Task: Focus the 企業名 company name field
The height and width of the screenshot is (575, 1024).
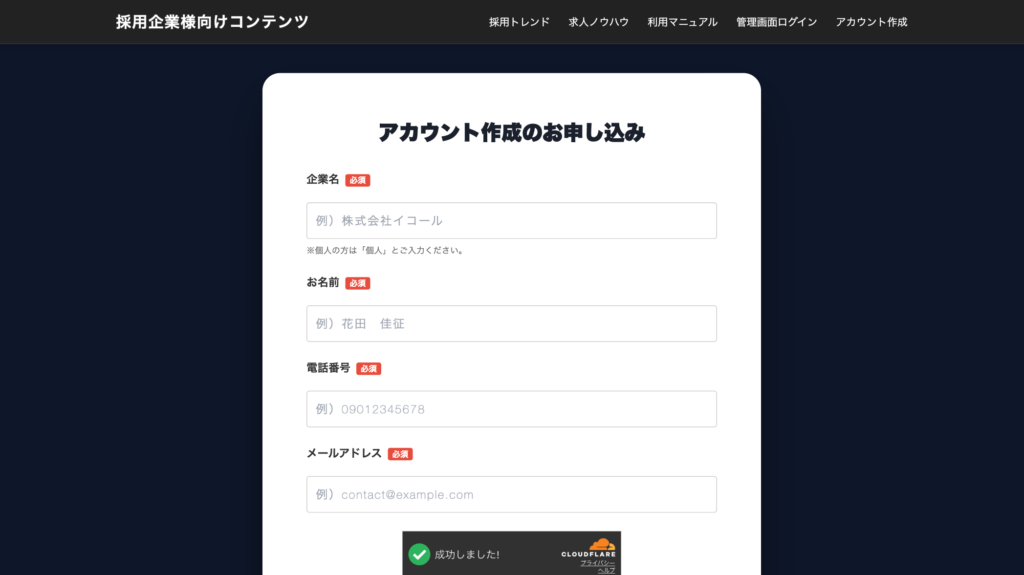Action: pyautogui.click(x=511, y=221)
